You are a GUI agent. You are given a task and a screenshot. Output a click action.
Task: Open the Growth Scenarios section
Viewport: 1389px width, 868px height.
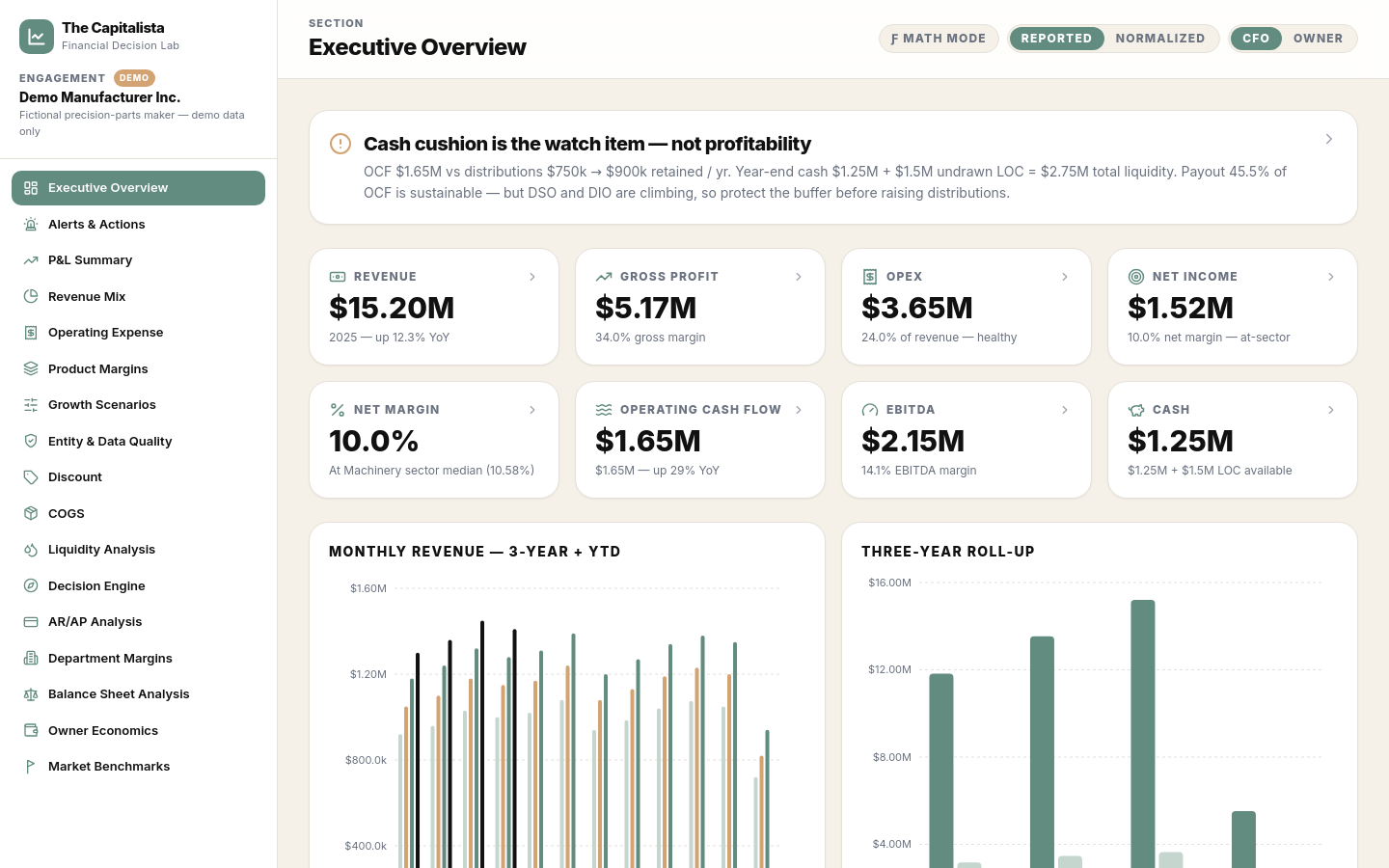[138, 405]
